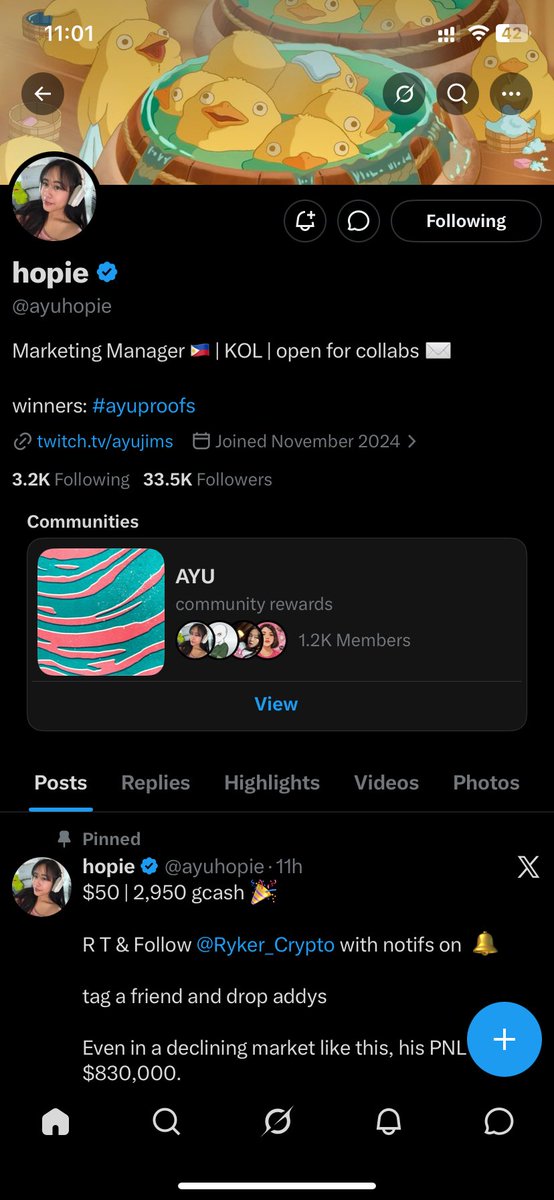554x1200 pixels.
Task: Tap the back arrow icon
Action: [42, 94]
